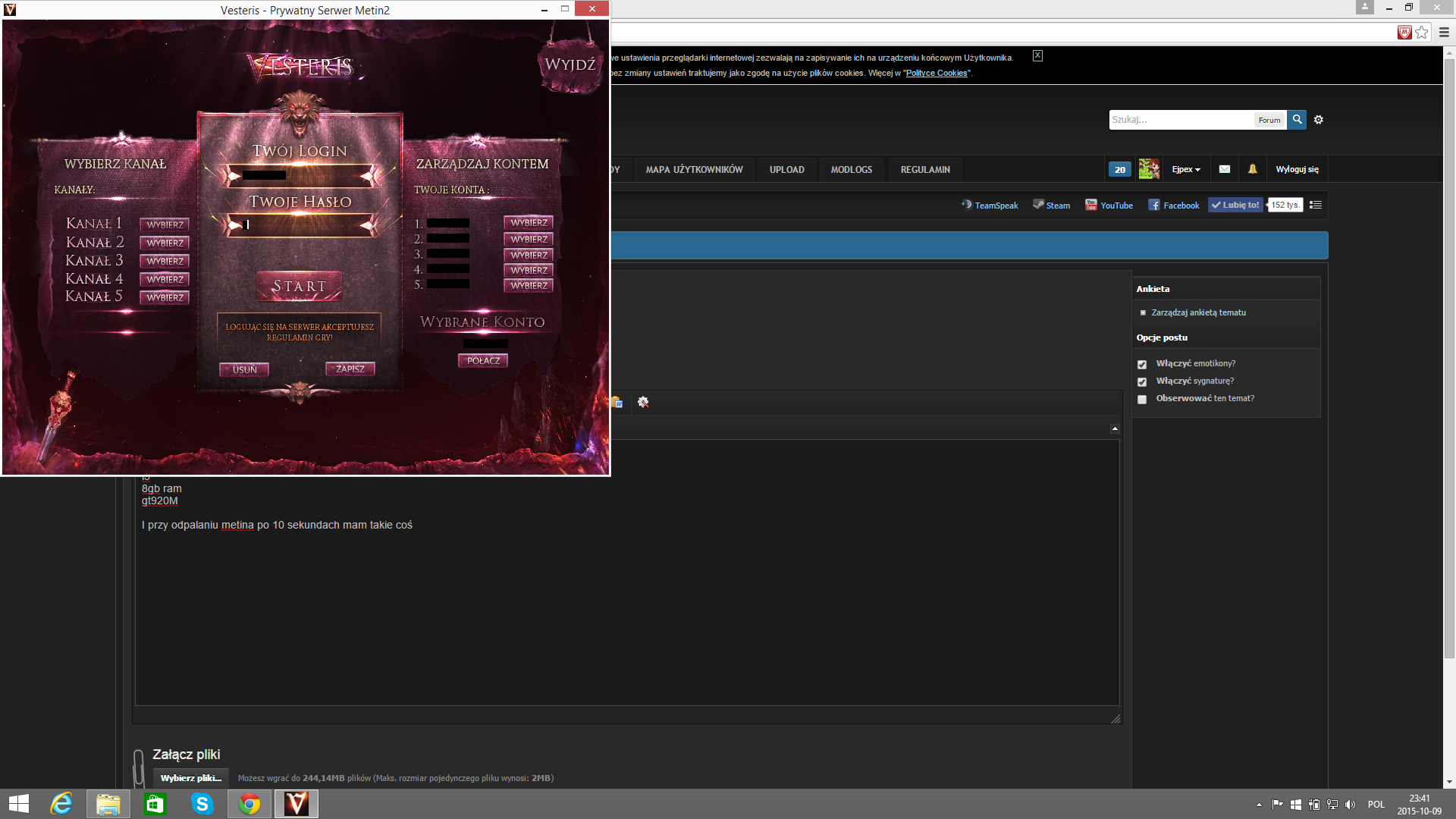Open the Store app on the taskbar
The image size is (1456, 819).
point(155,804)
